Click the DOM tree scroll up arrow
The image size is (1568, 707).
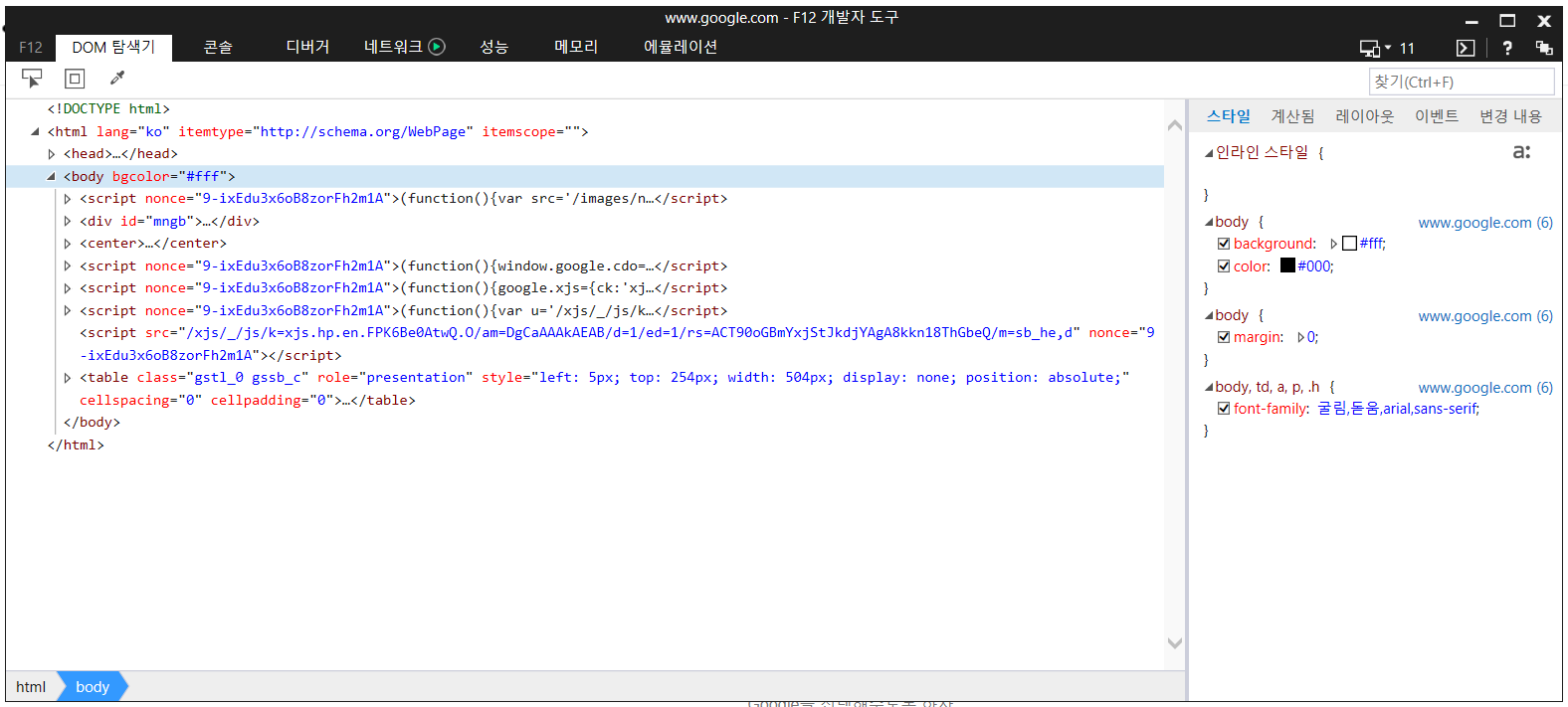pyautogui.click(x=1175, y=125)
